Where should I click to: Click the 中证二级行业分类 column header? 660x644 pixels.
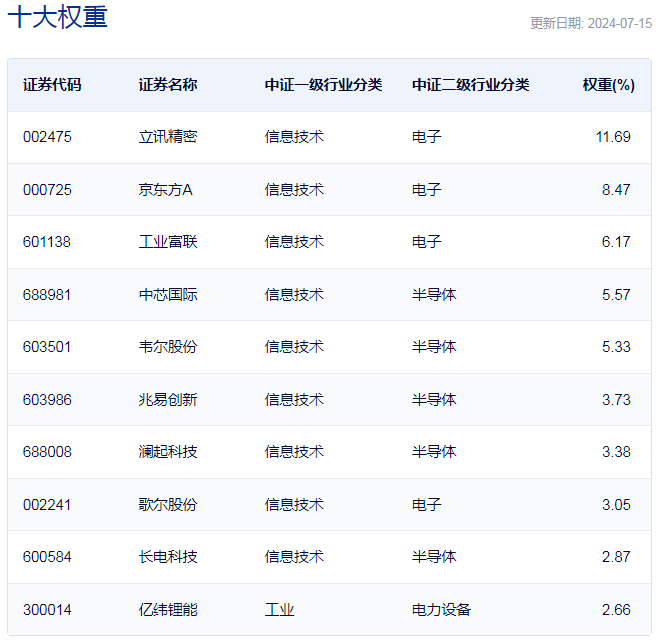point(471,85)
